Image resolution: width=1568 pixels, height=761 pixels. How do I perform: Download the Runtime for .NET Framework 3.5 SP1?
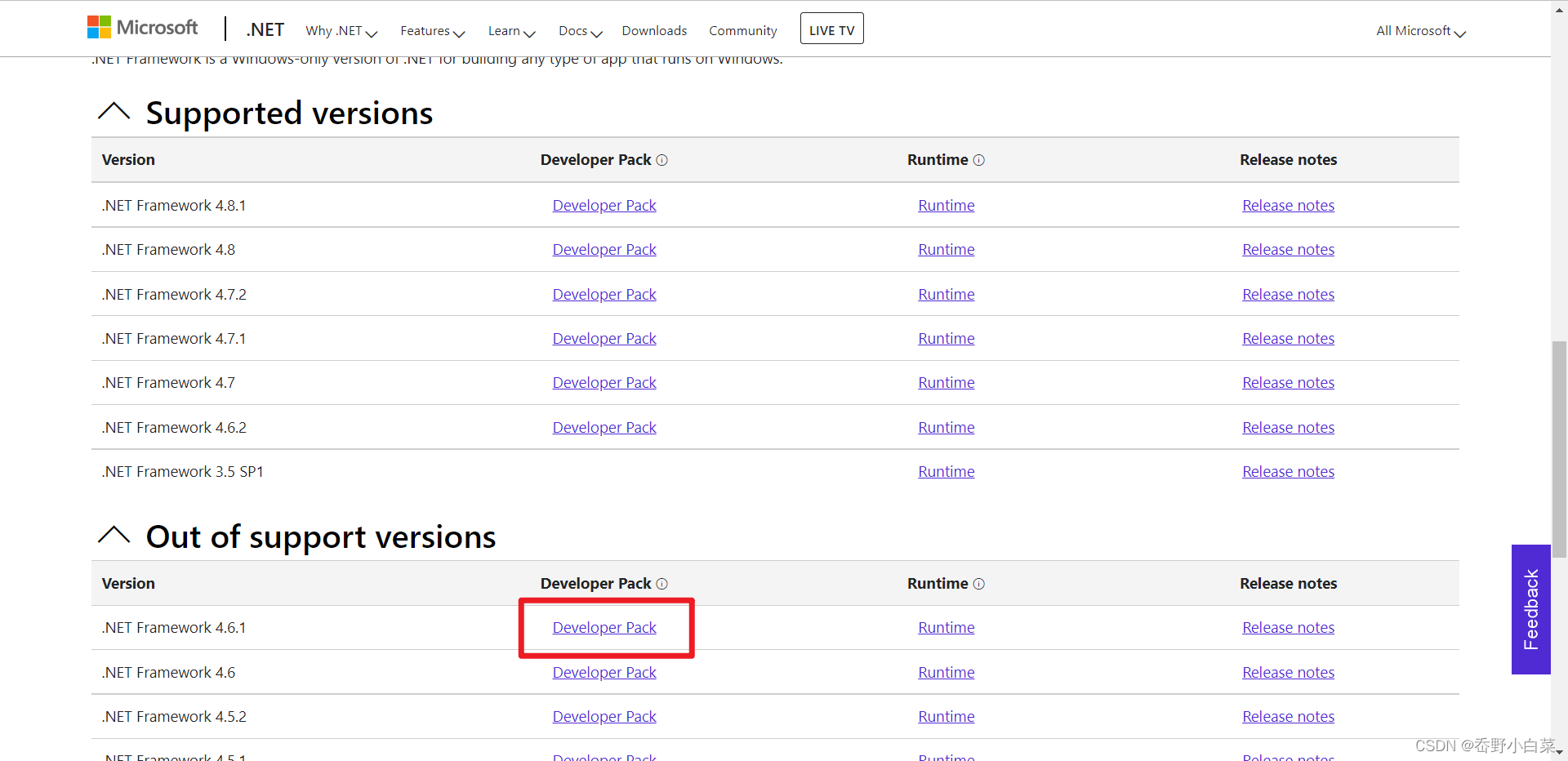coord(946,471)
